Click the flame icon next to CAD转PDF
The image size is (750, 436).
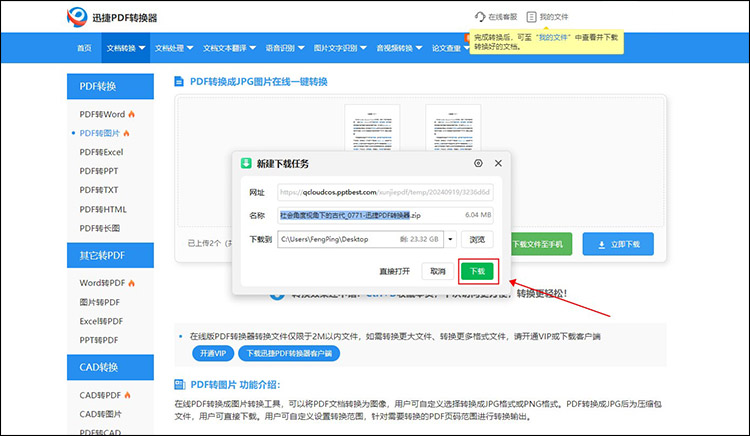coord(127,395)
